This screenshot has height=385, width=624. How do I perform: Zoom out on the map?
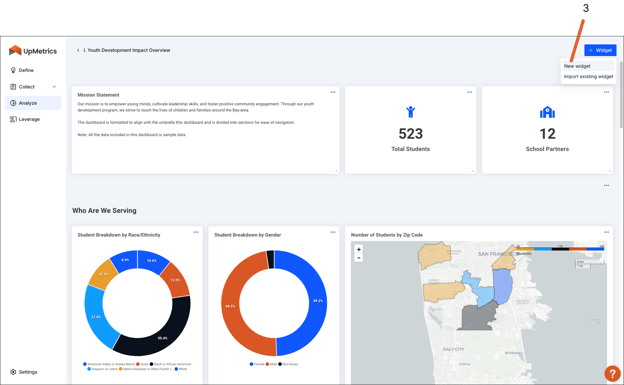click(359, 258)
